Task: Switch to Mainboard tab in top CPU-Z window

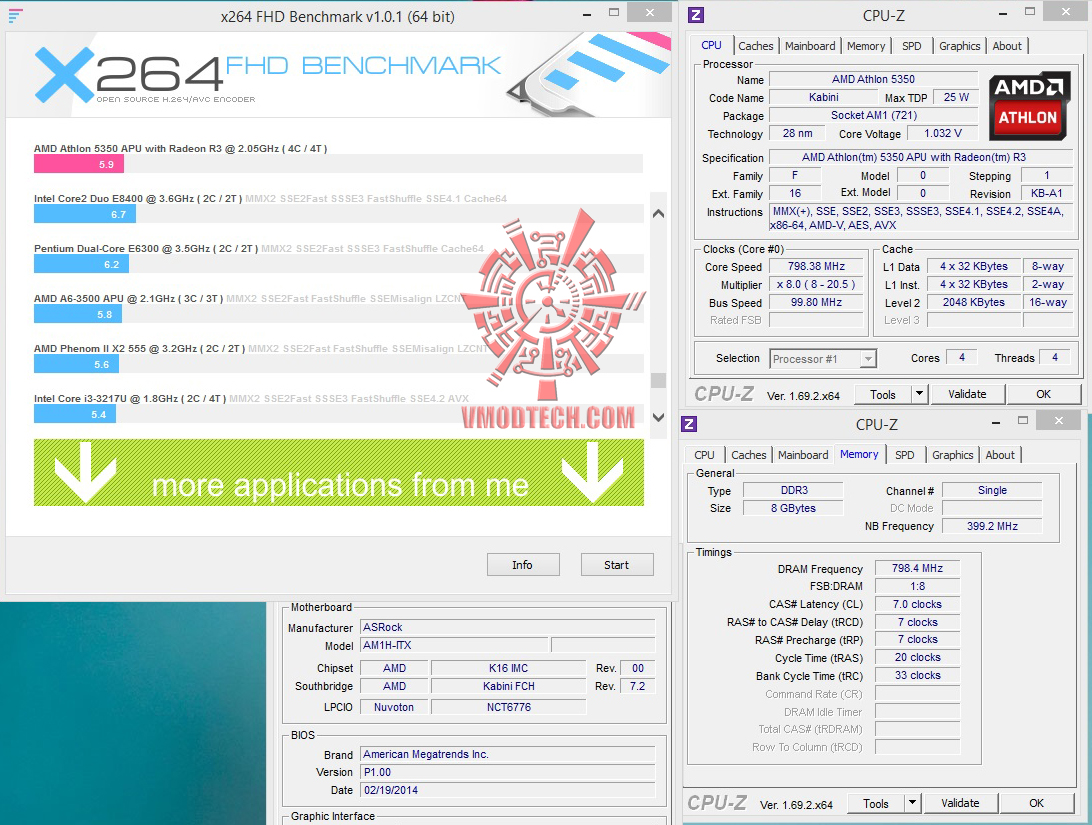Action: point(810,46)
